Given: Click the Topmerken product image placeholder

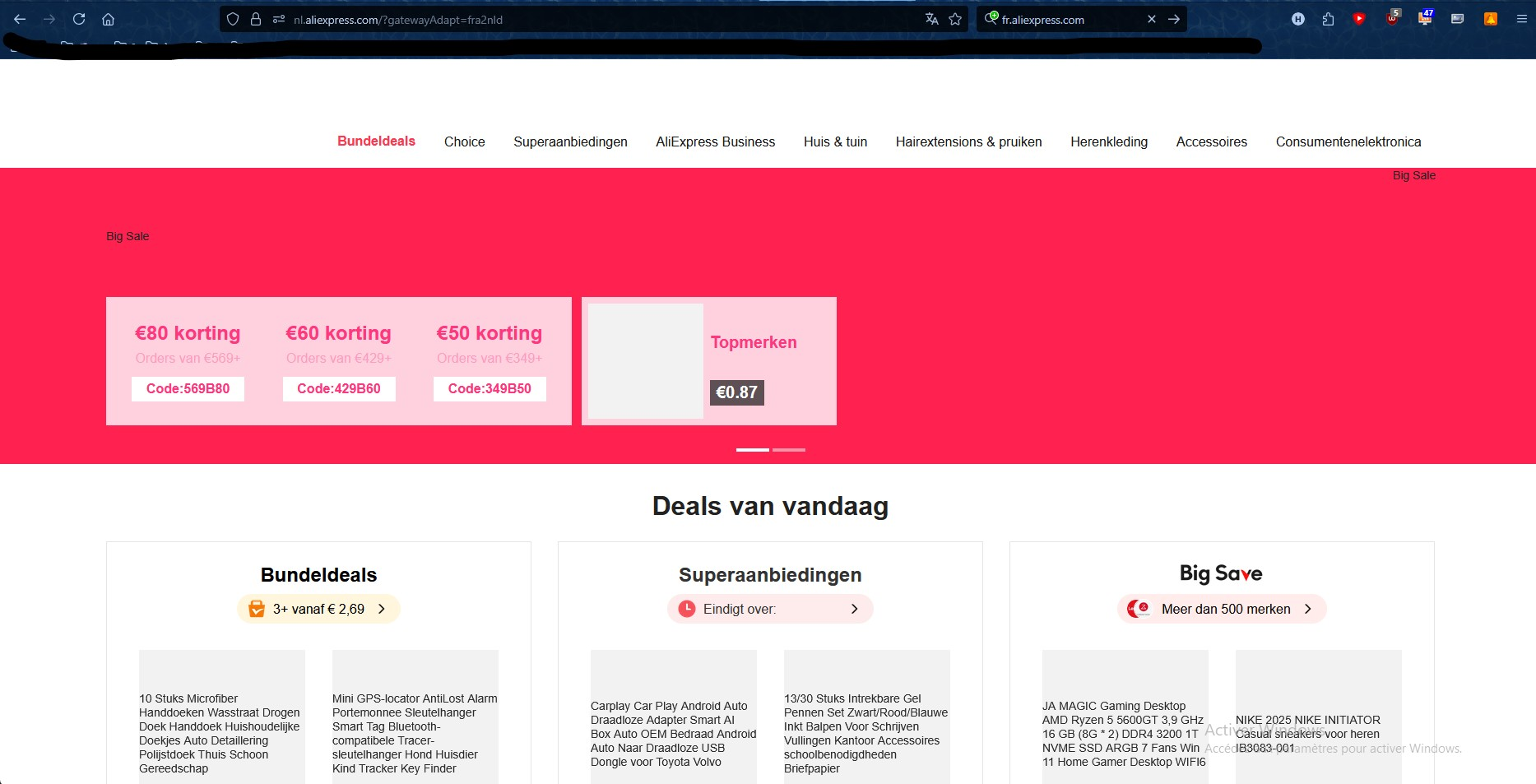Looking at the screenshot, I should click(x=646, y=361).
